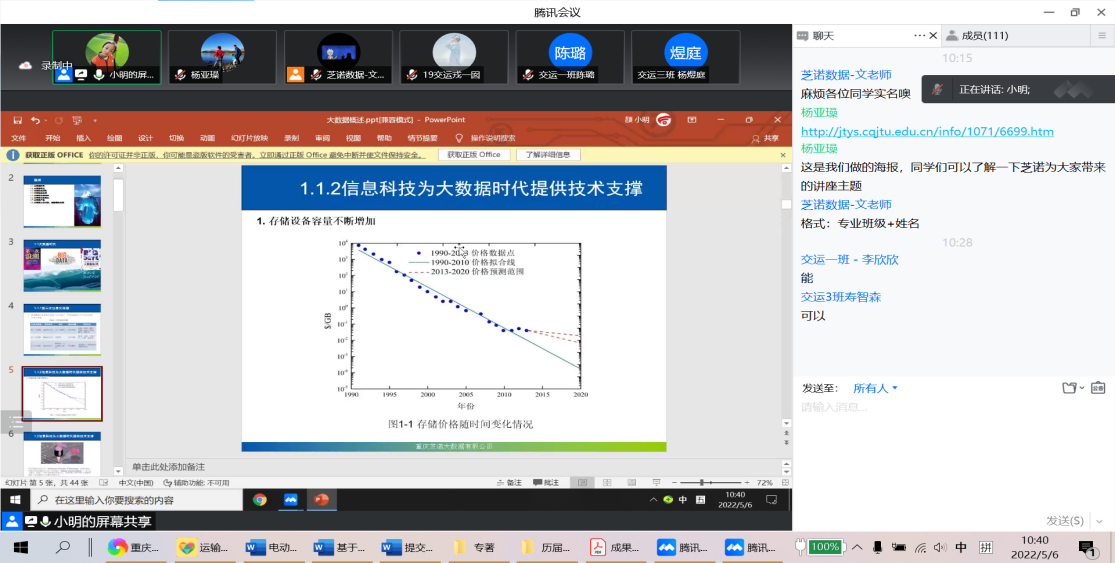Open the 文件 menu
The height and width of the screenshot is (563, 1115).
pos(19,138)
